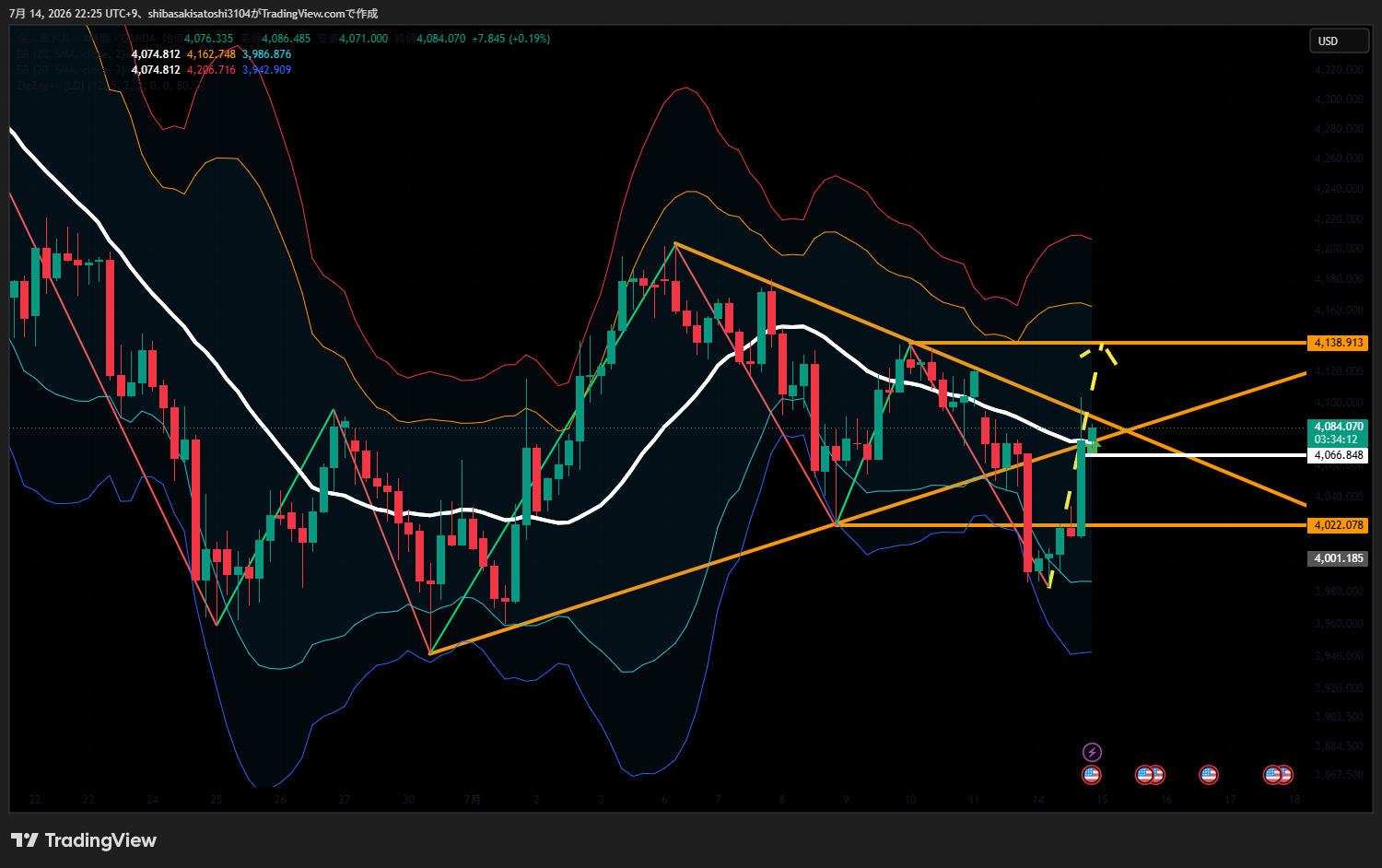Click the 7月 month label on time axis
The height and width of the screenshot is (868, 1382).
tap(472, 799)
